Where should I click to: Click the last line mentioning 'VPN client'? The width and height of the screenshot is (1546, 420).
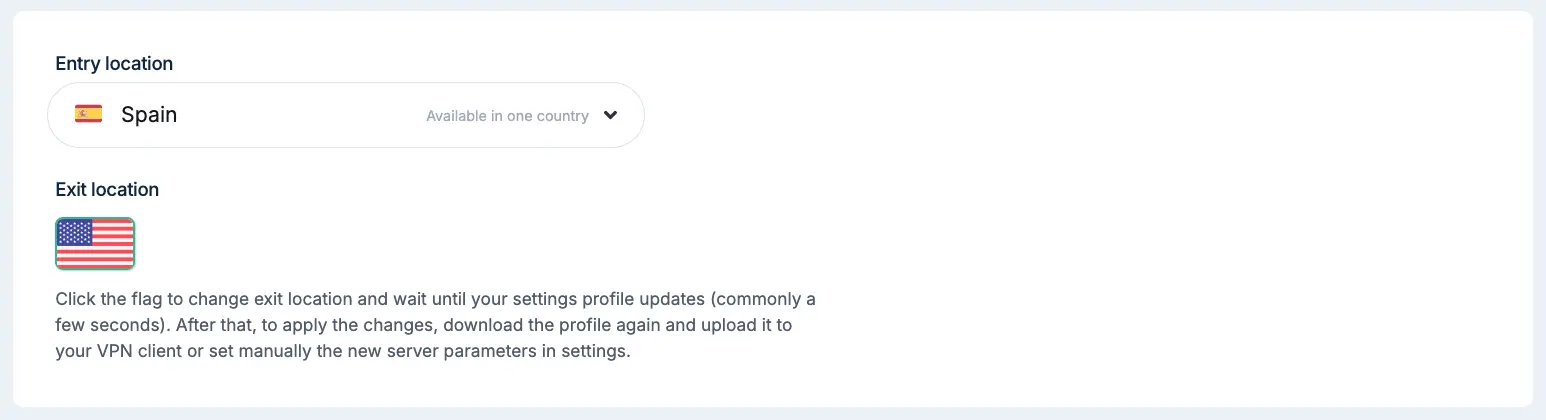click(343, 353)
